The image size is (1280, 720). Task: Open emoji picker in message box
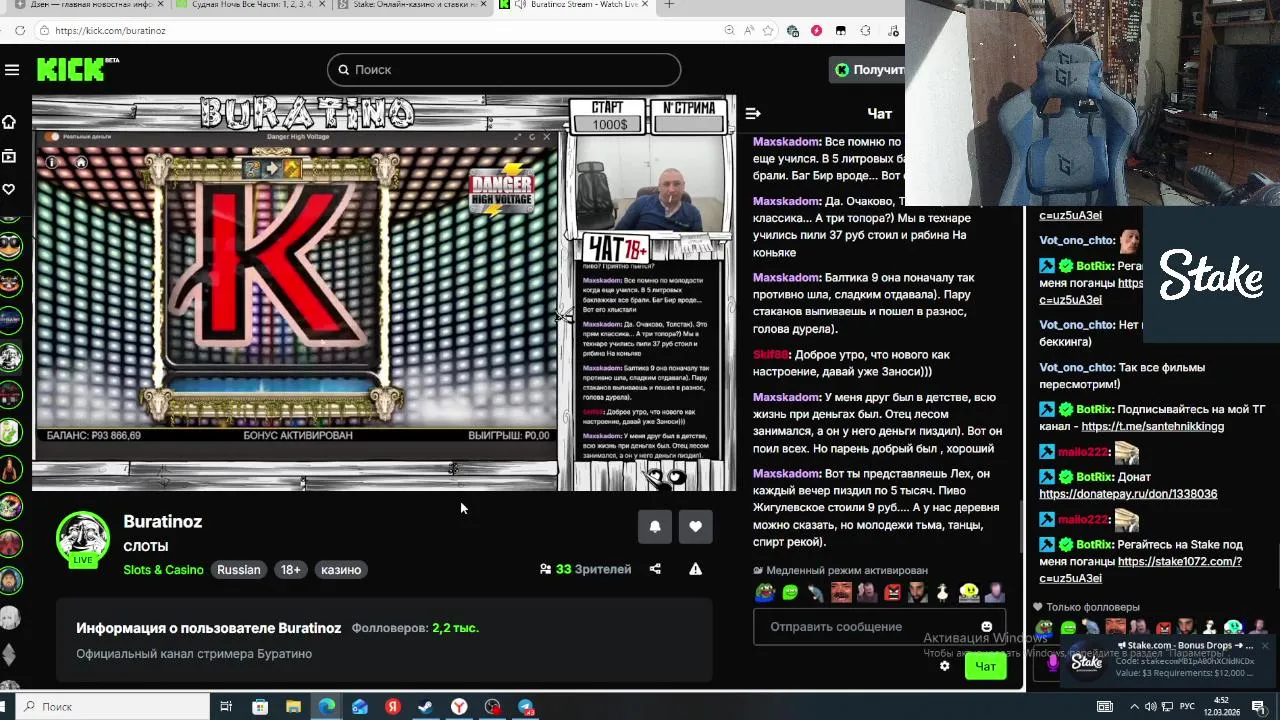coord(987,627)
